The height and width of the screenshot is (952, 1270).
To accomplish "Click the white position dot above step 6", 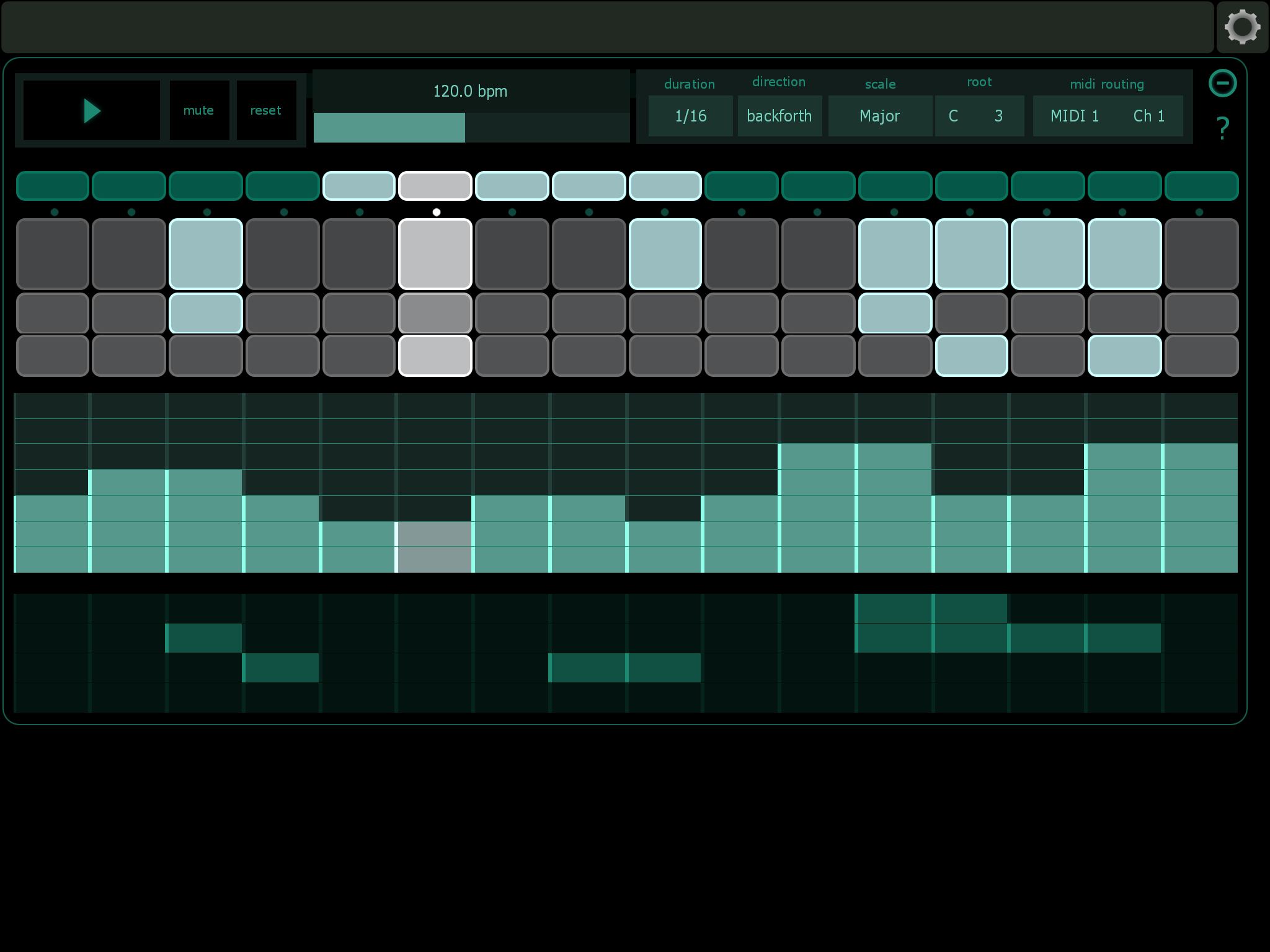I will click(437, 212).
